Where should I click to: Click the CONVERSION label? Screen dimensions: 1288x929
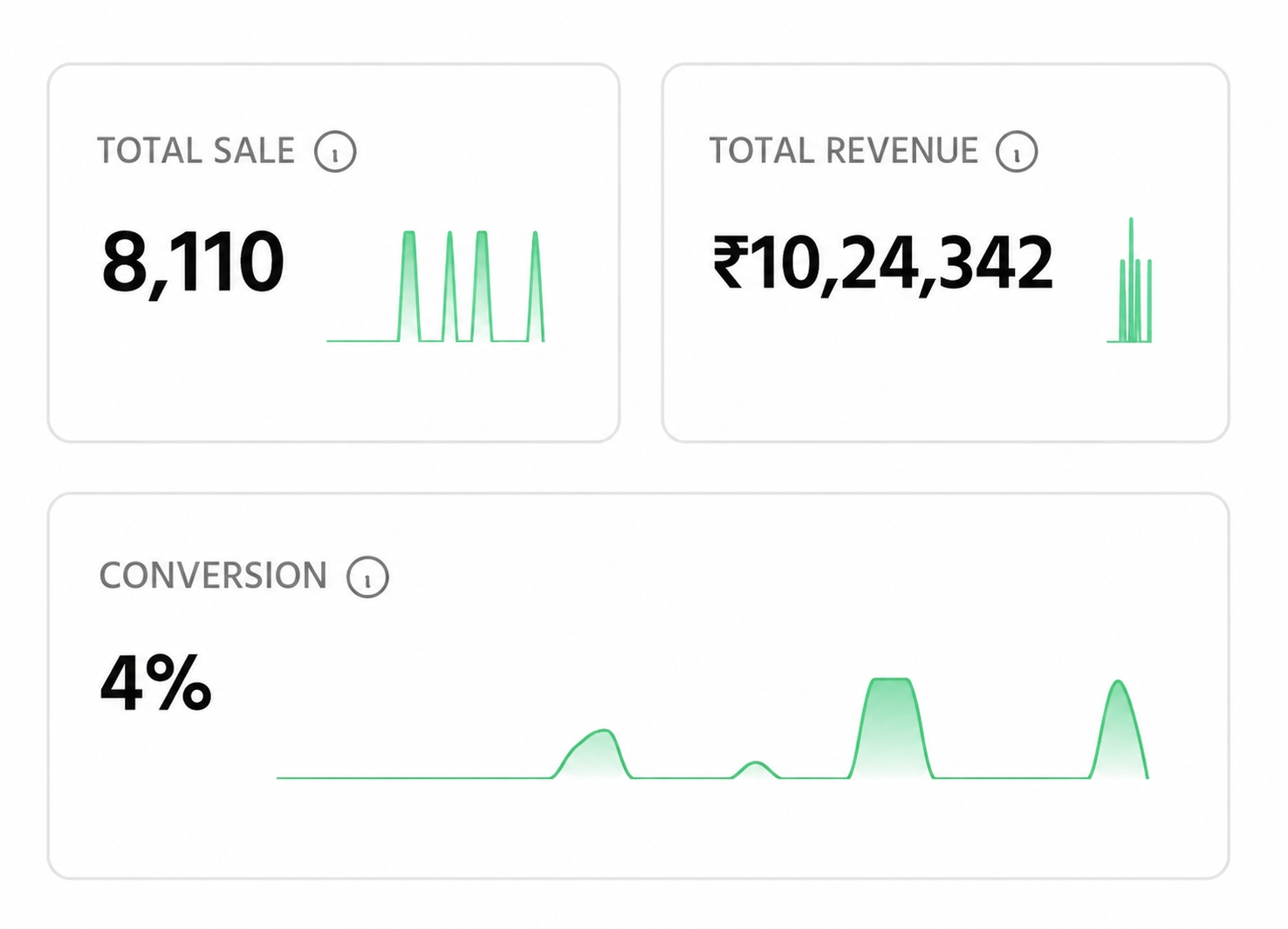213,576
